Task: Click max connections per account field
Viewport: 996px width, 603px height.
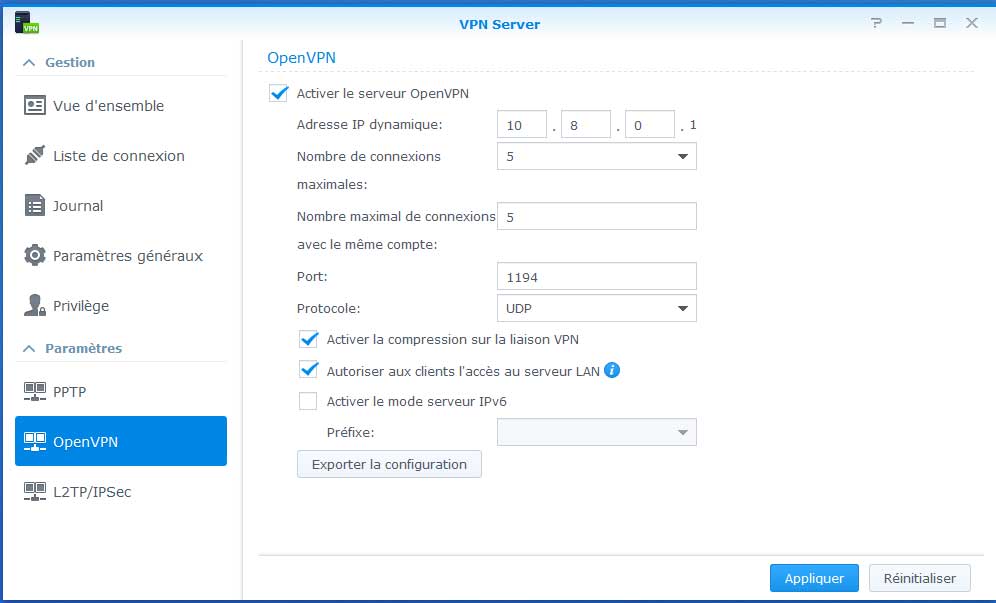Action: pyautogui.click(x=596, y=217)
